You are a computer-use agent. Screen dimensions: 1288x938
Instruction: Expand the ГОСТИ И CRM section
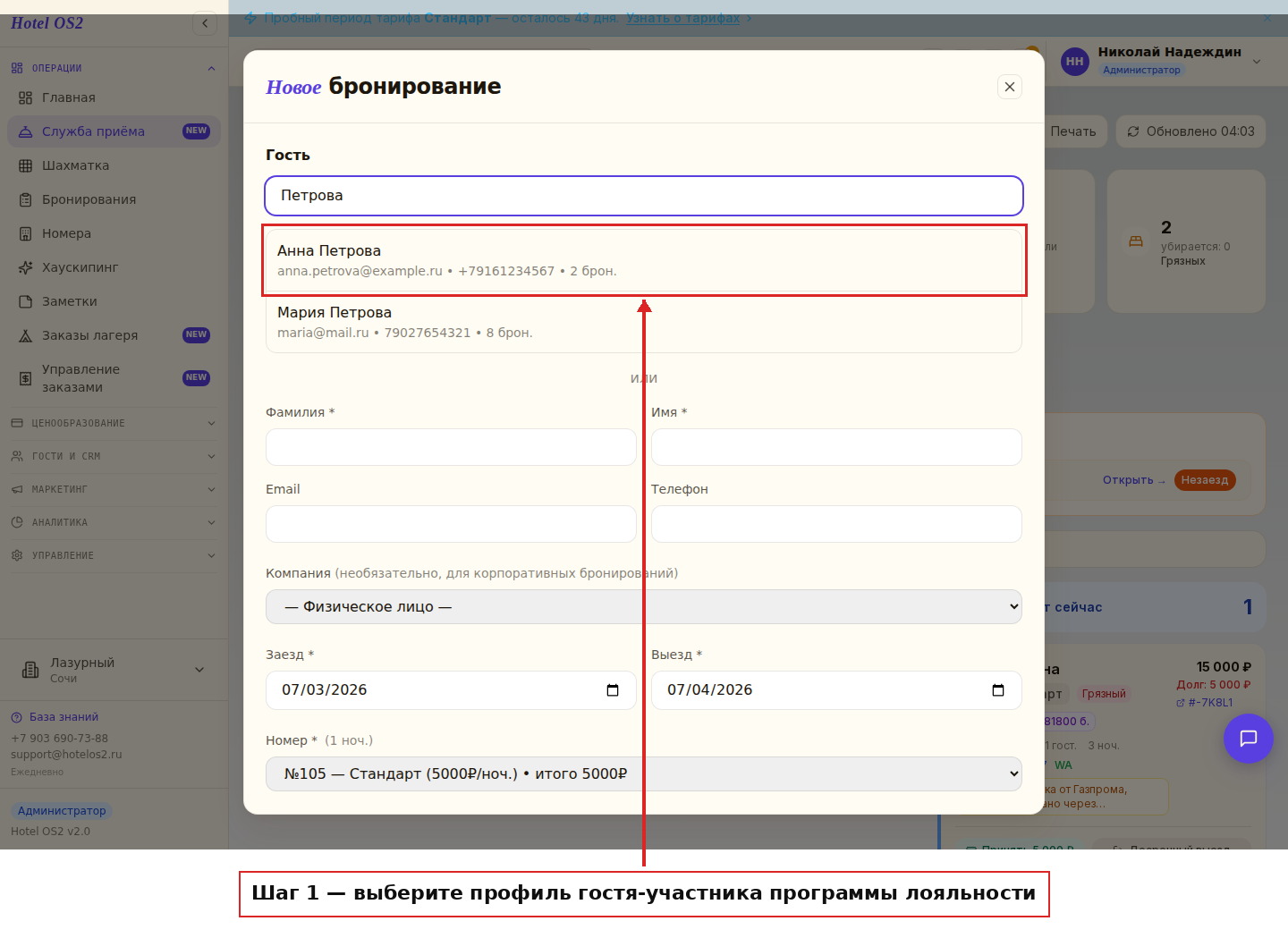[114, 456]
